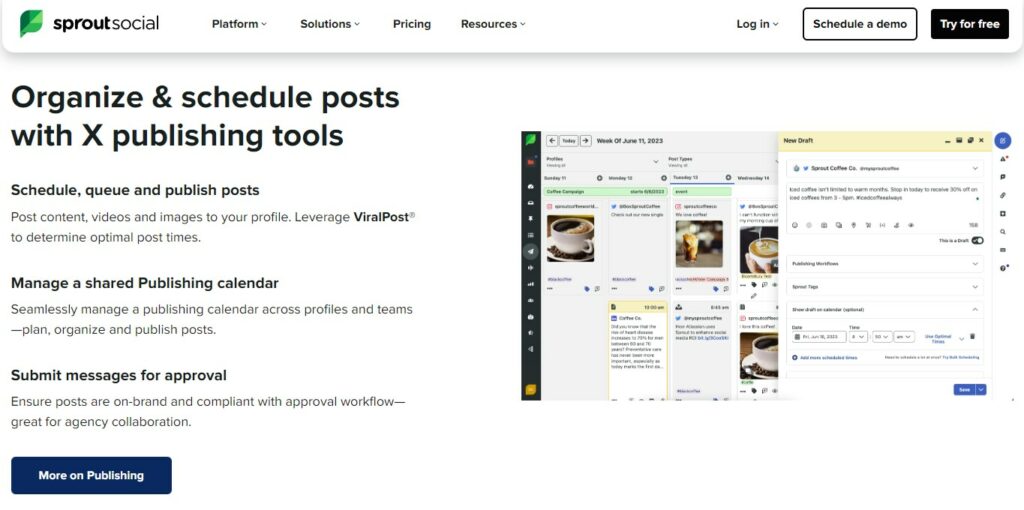Collapse Show draft on calendar section
The width and height of the screenshot is (1024, 510).
[885, 310]
